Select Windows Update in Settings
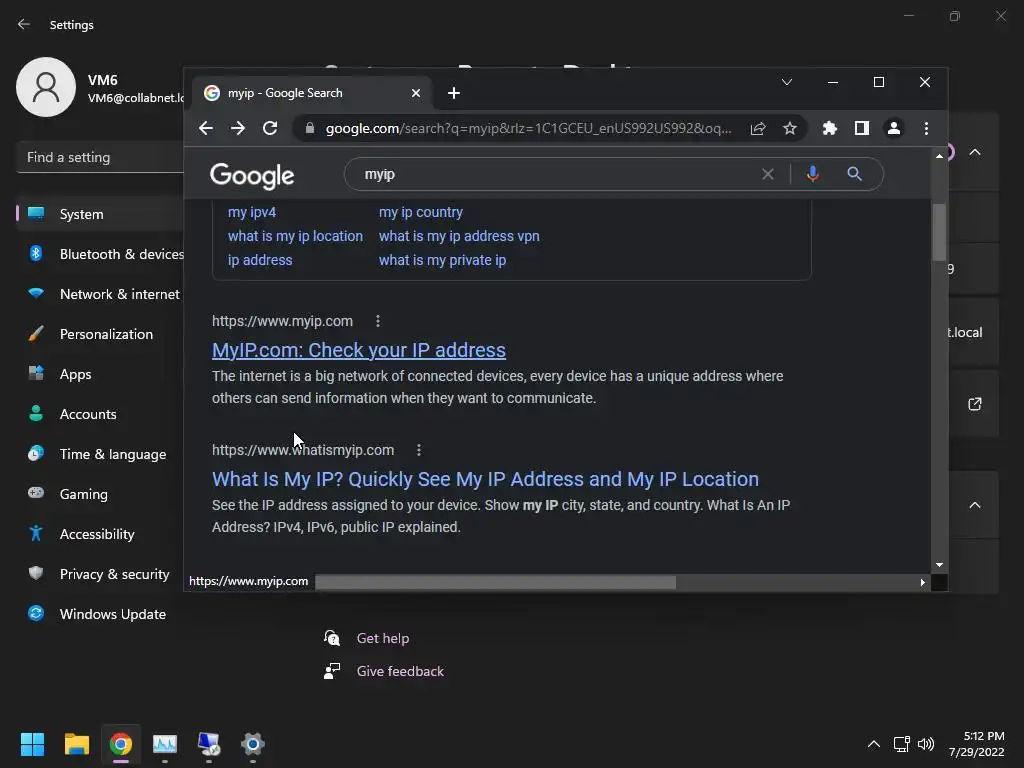 [100, 615]
